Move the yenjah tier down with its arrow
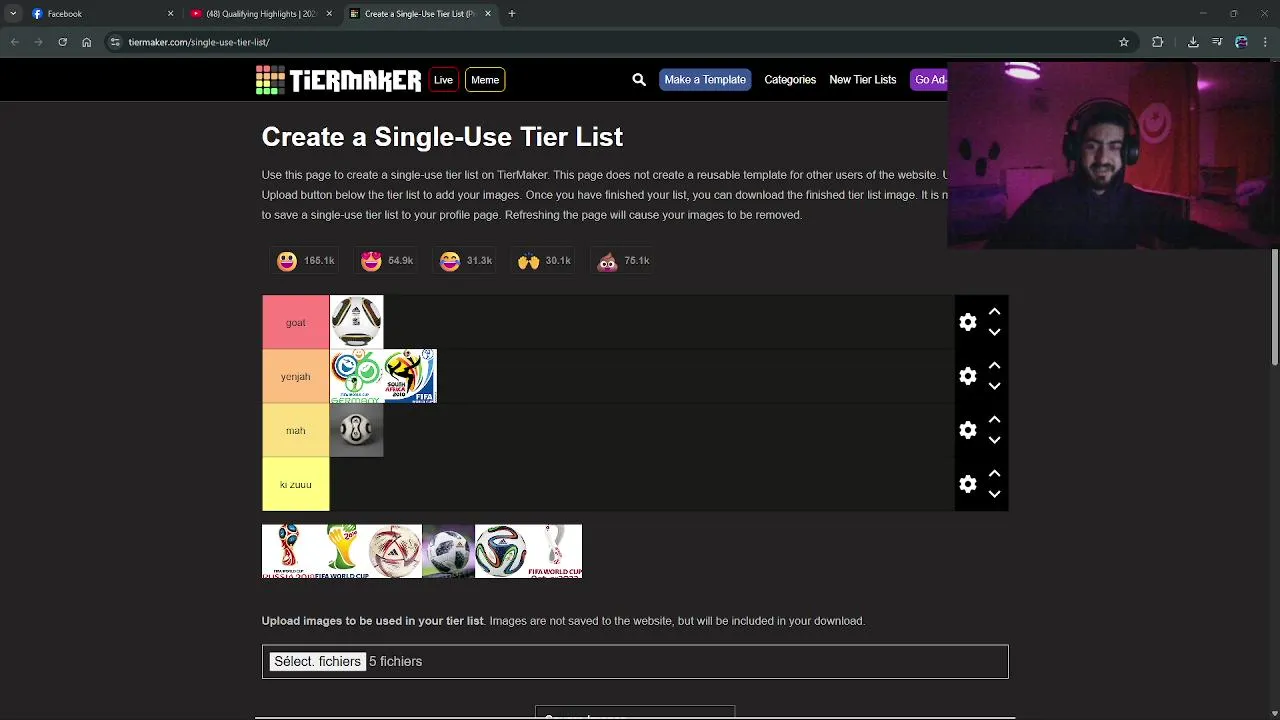1280x720 pixels. point(994,386)
